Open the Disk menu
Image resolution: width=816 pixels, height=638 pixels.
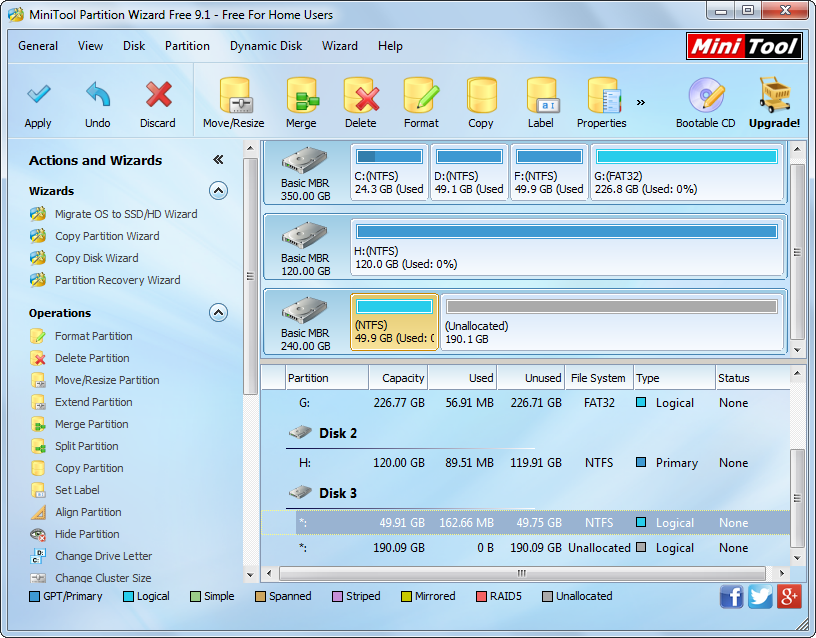tap(134, 46)
